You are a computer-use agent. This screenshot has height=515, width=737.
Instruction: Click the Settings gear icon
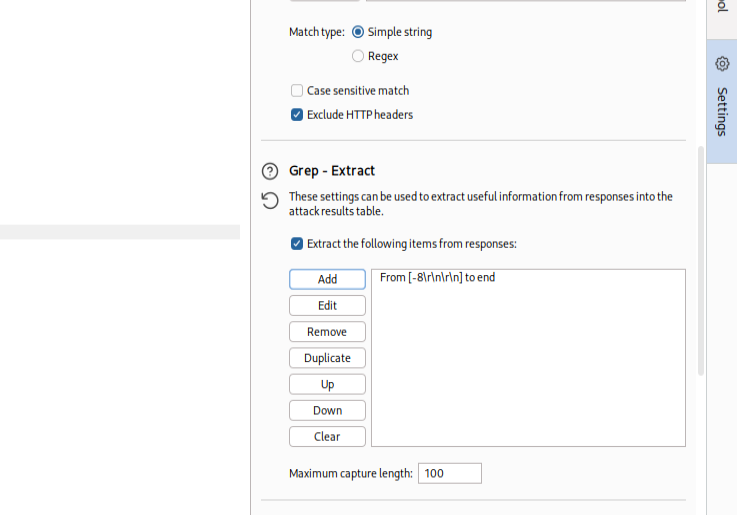click(x=722, y=64)
